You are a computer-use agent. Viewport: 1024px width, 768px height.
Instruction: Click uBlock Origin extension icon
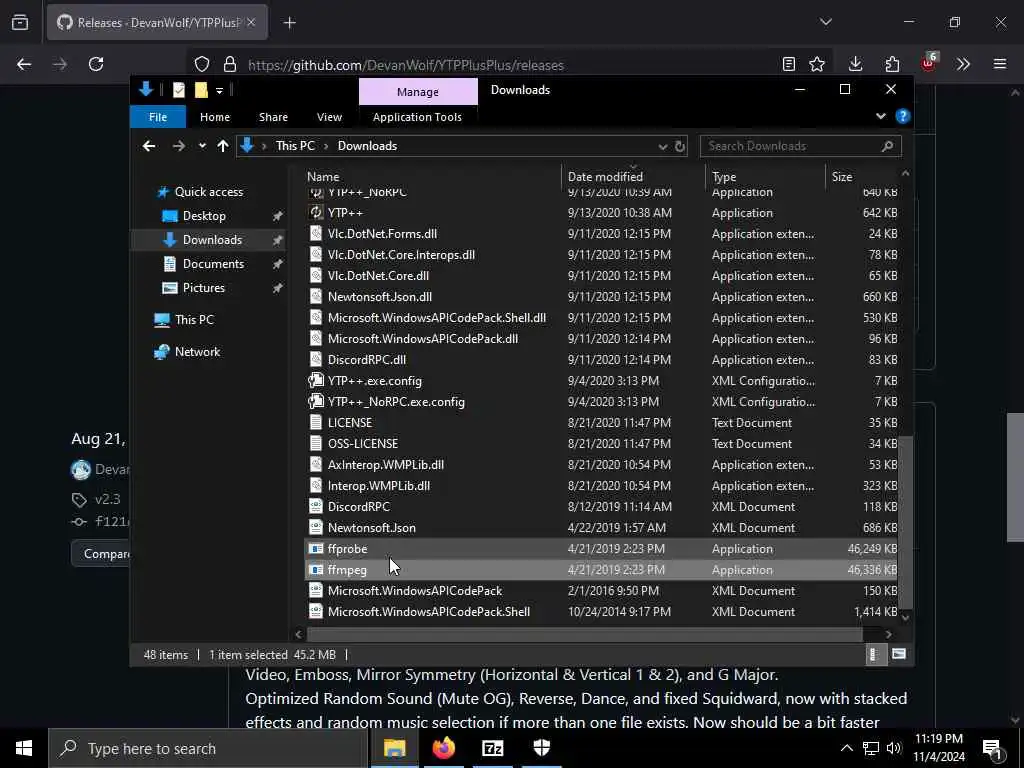click(x=929, y=63)
